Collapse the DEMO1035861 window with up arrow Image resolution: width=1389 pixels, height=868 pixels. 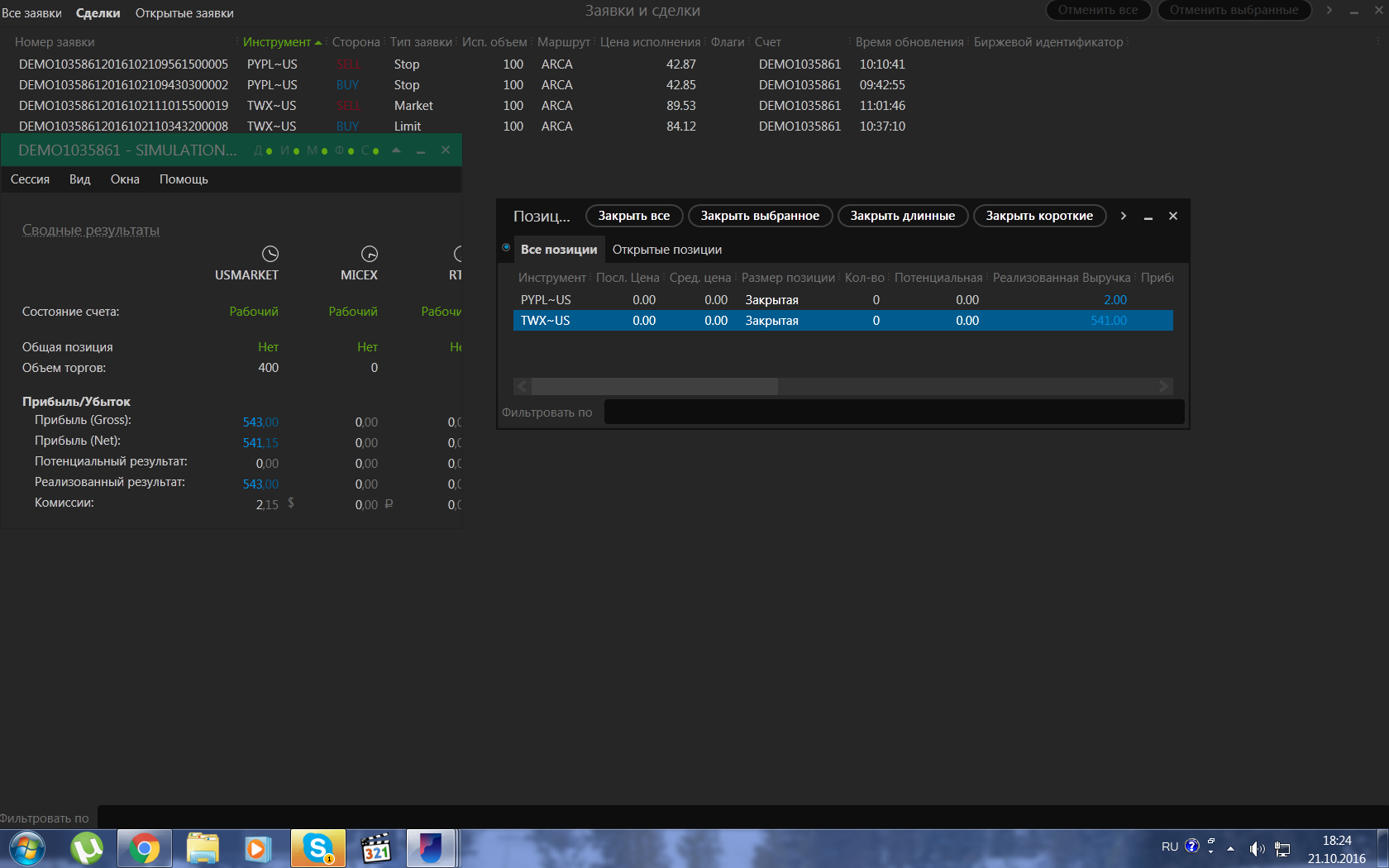396,150
